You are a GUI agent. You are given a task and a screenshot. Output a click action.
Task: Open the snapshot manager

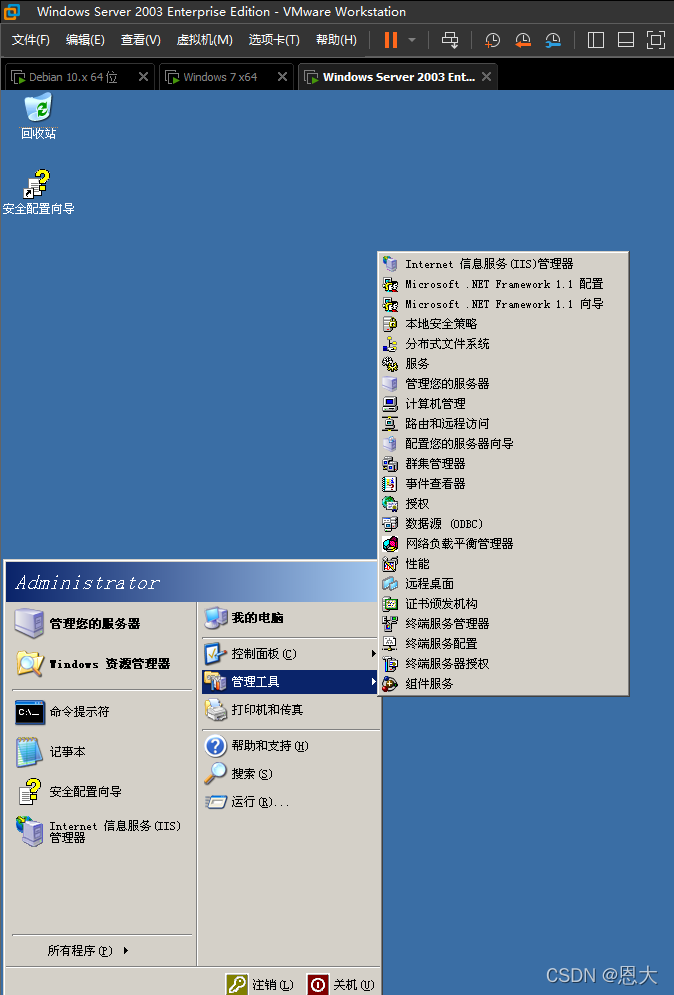[553, 40]
